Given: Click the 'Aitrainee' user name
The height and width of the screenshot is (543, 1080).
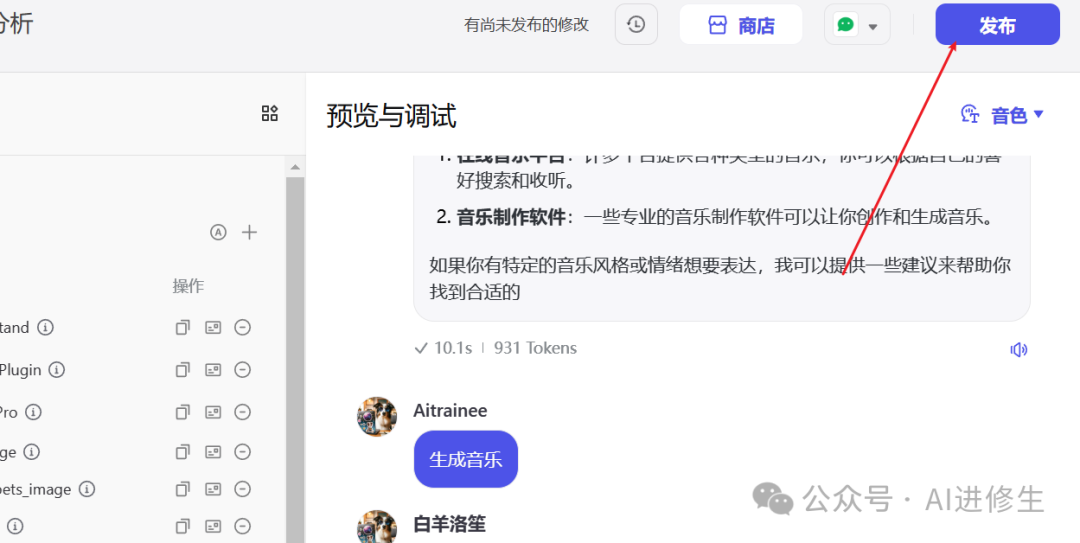Looking at the screenshot, I should [x=450, y=411].
